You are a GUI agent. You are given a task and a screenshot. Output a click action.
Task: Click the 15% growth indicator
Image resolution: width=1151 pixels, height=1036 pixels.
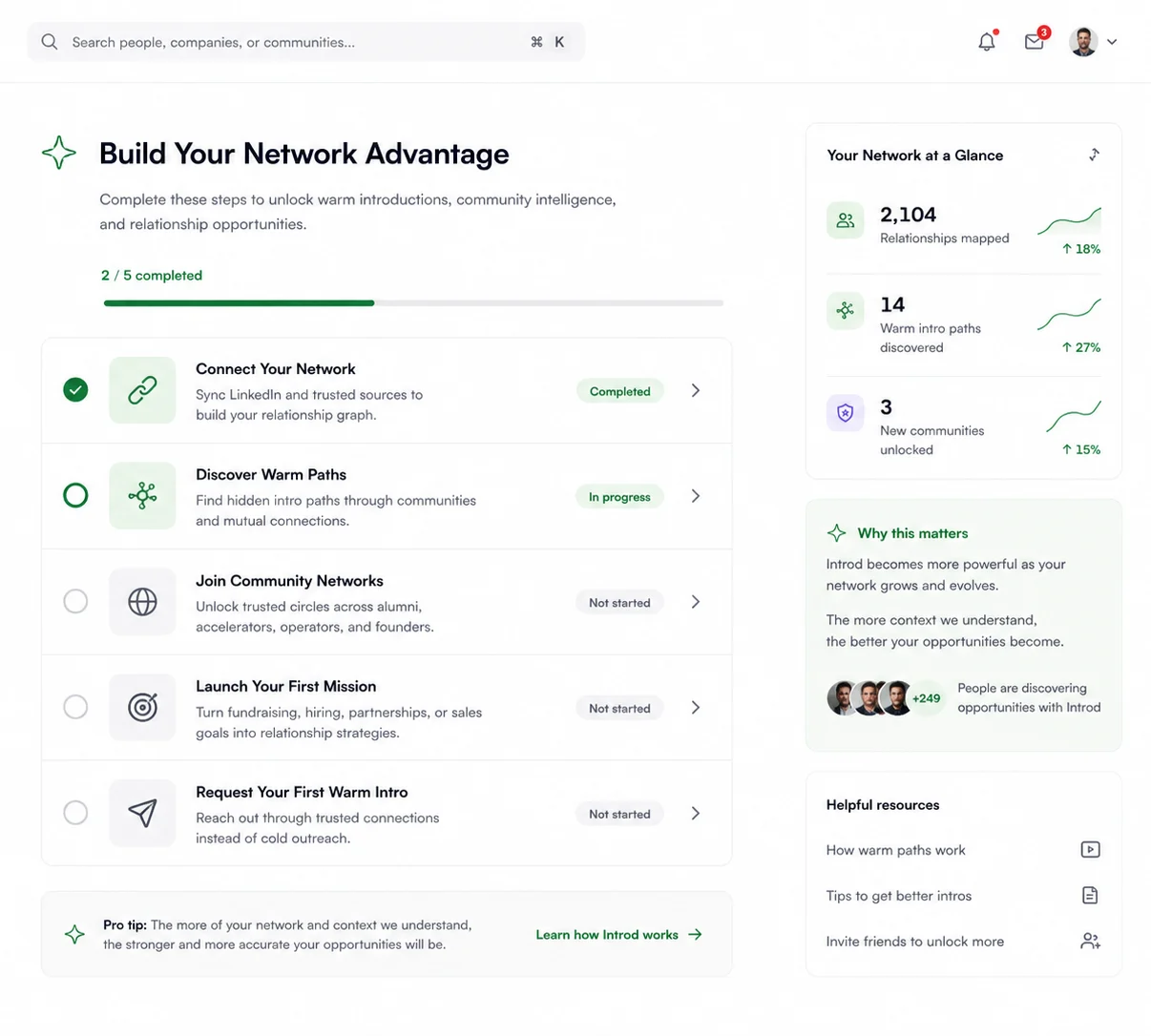coord(1081,449)
